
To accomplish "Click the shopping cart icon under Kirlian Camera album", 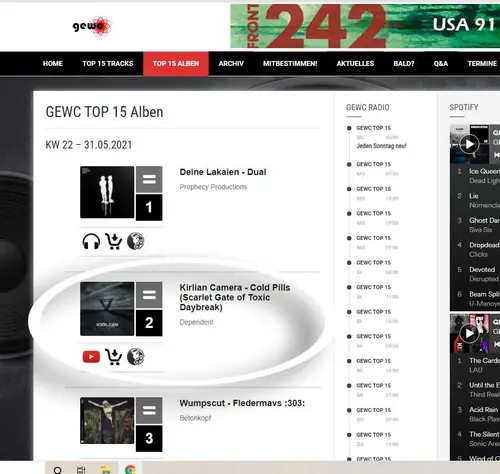I will pyautogui.click(x=113, y=357).
